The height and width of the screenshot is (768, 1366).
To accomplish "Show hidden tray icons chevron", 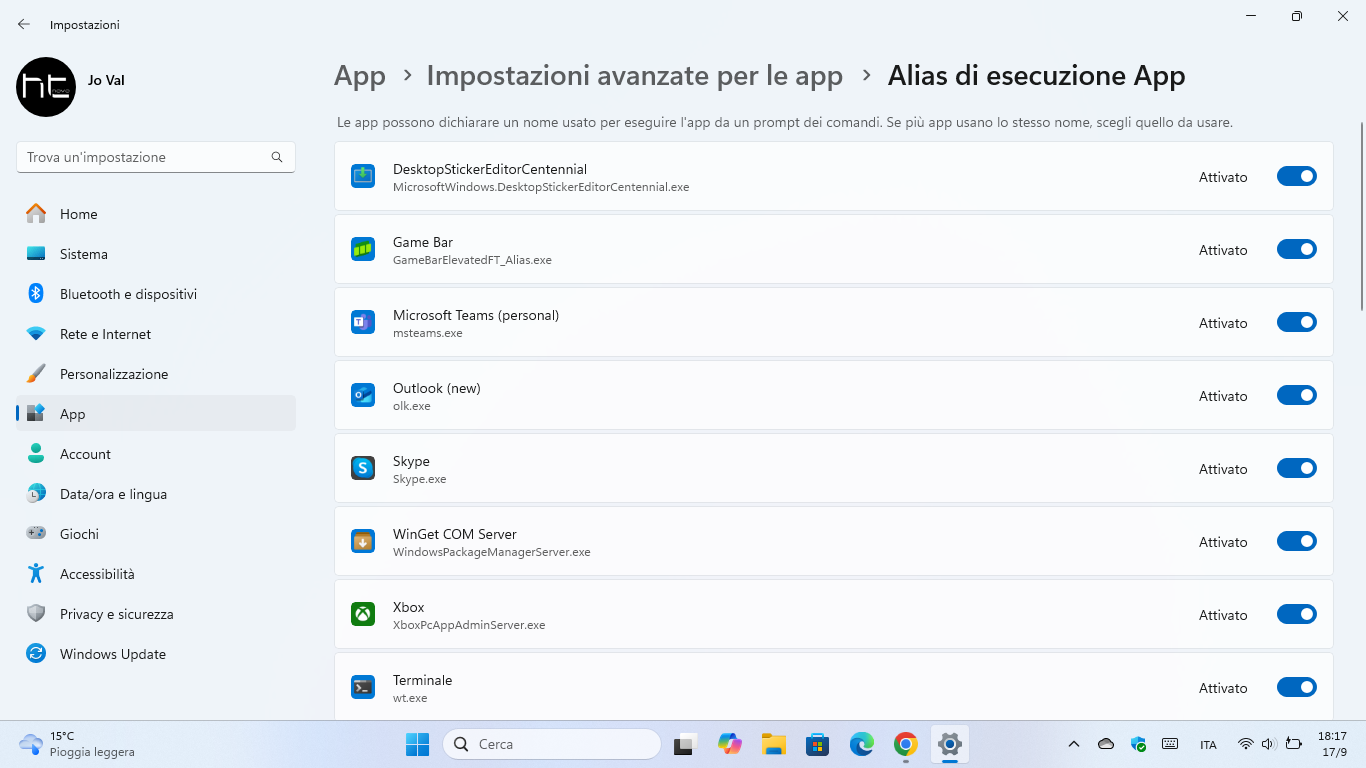I will pyautogui.click(x=1074, y=744).
